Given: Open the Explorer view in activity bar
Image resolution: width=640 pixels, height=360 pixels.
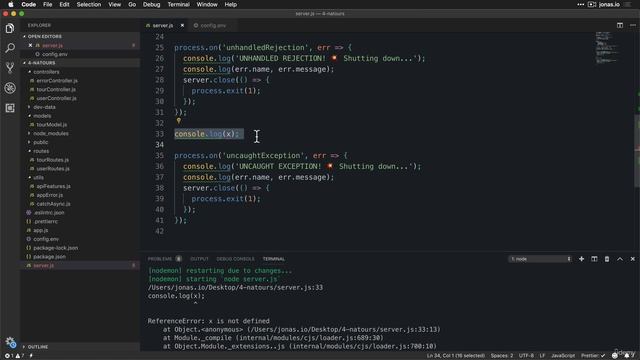Looking at the screenshot, I should tap(10, 28).
